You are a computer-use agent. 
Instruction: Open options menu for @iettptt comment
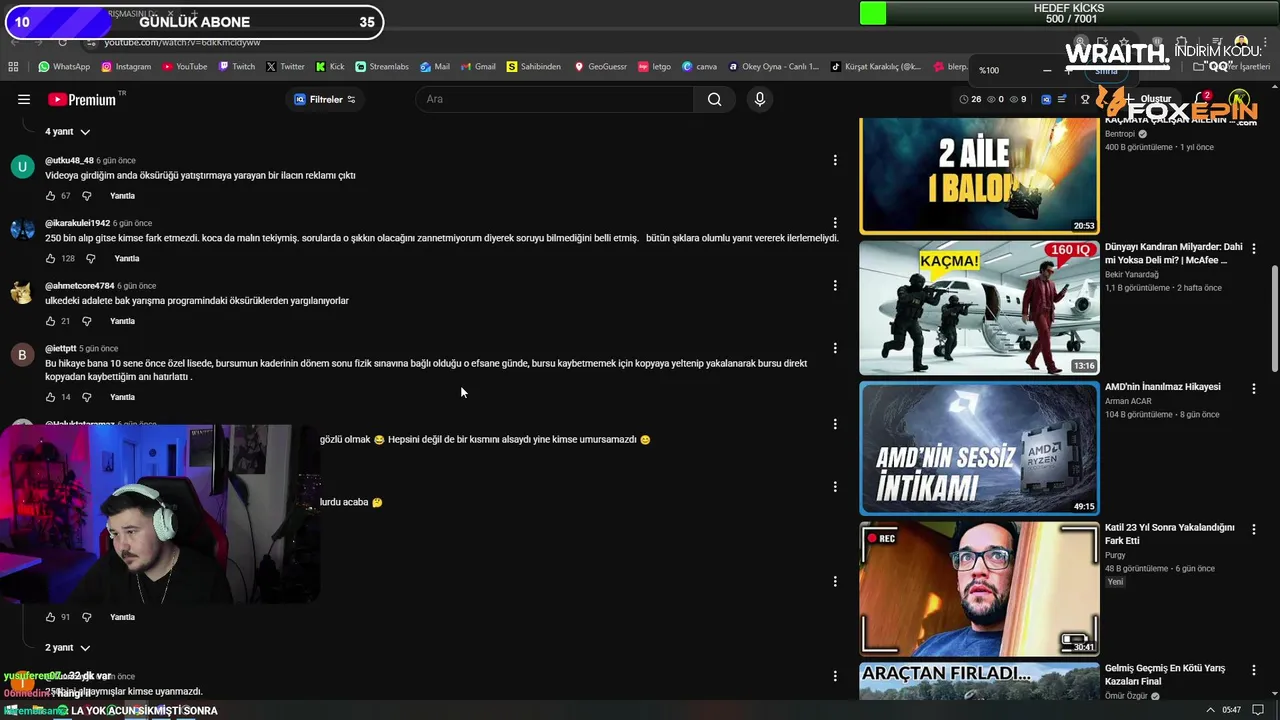[x=835, y=348]
